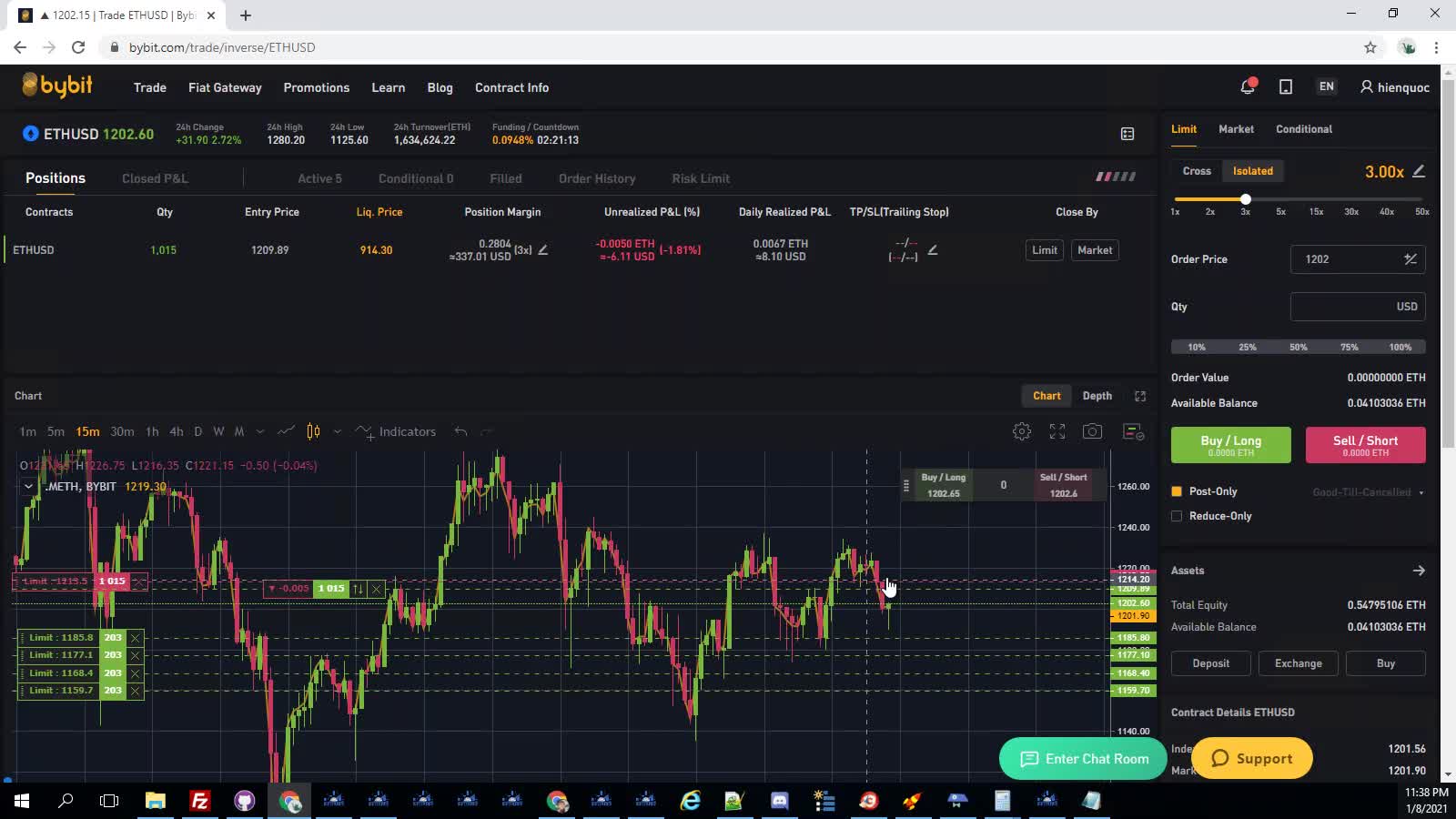Open hienquoc user account menu
The image size is (1456, 819).
[1395, 87]
